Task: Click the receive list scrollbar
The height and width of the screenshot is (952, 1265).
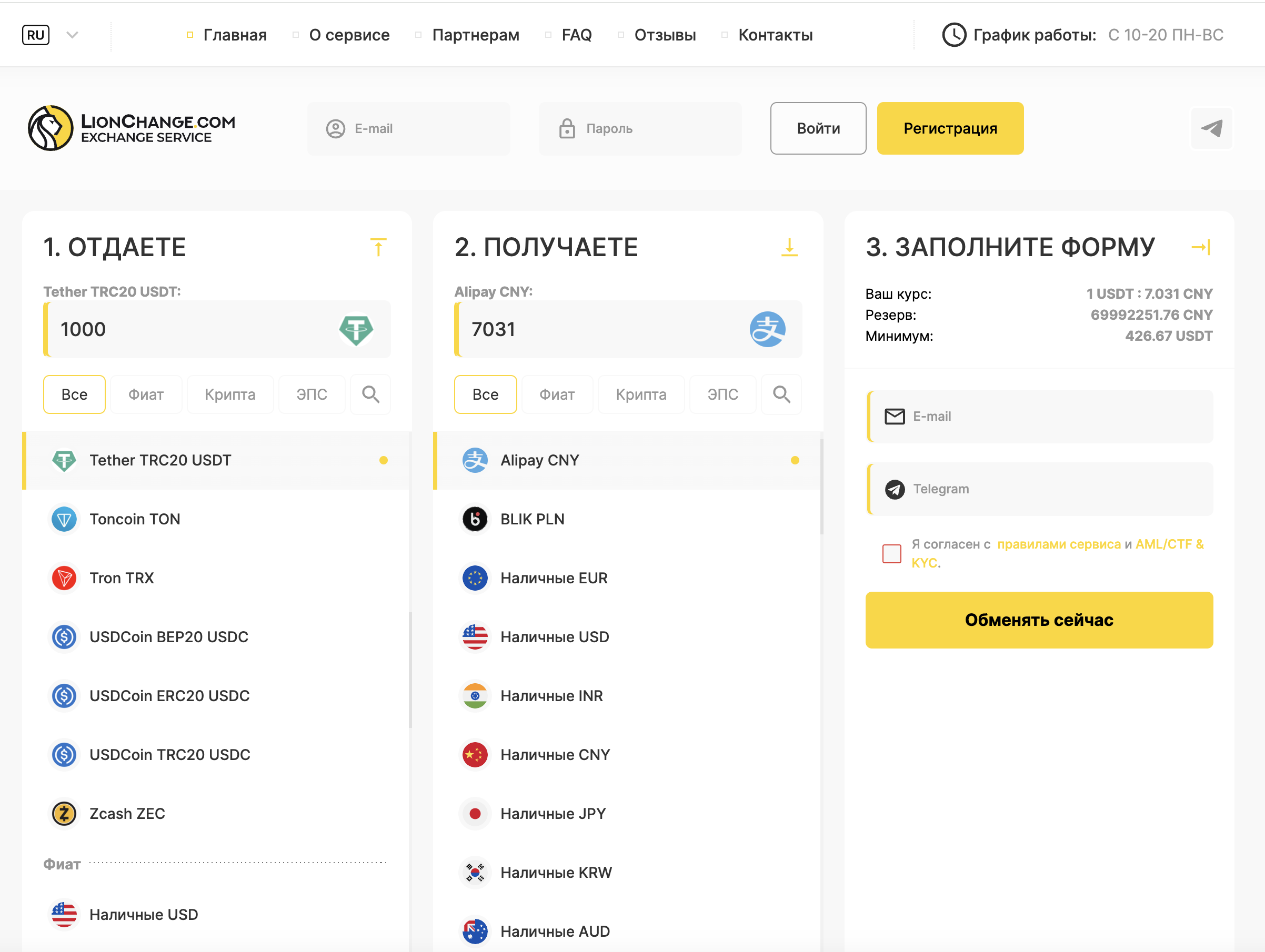Action: (x=821, y=486)
